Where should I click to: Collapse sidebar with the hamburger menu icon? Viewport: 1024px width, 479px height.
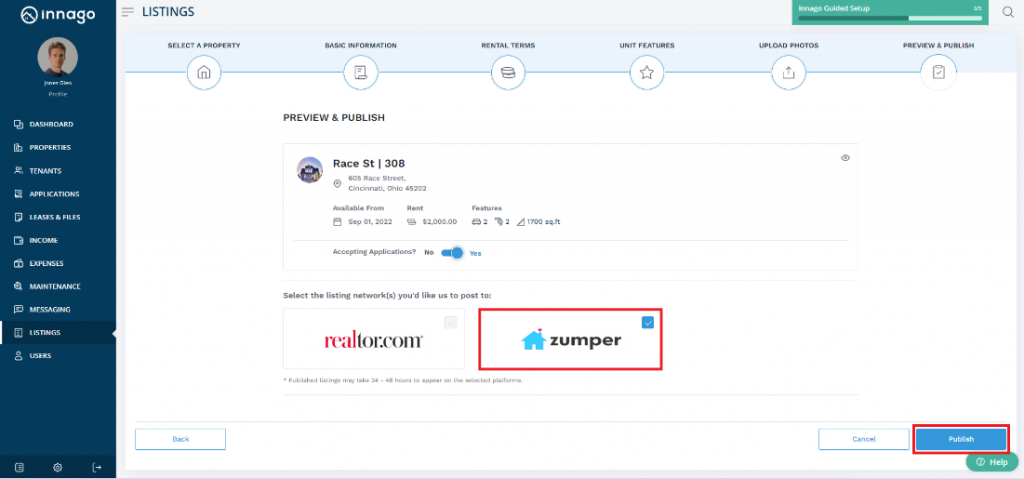[127, 12]
